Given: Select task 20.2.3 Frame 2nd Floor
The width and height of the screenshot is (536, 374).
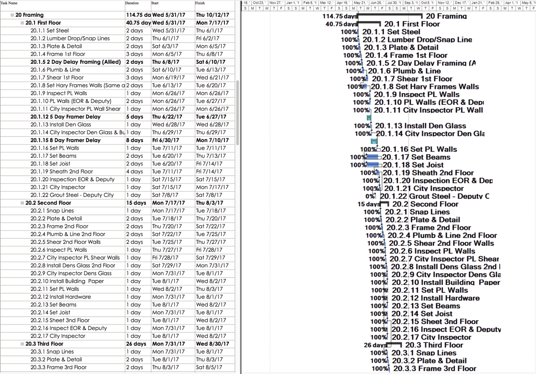Looking at the screenshot, I should point(59,226).
